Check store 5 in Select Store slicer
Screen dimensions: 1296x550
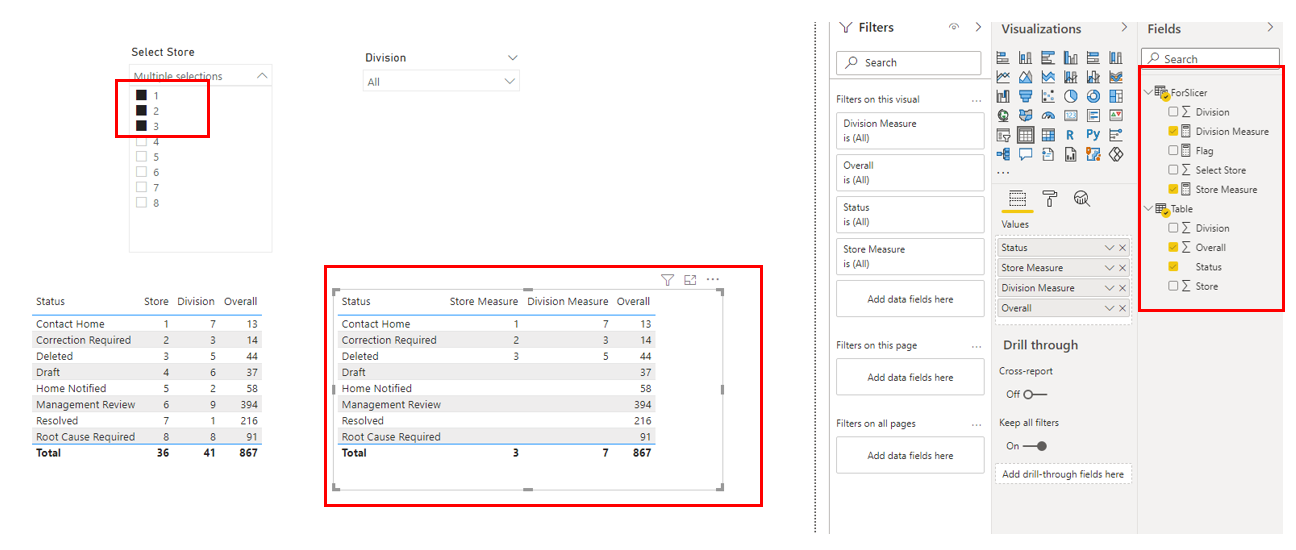coord(141,157)
